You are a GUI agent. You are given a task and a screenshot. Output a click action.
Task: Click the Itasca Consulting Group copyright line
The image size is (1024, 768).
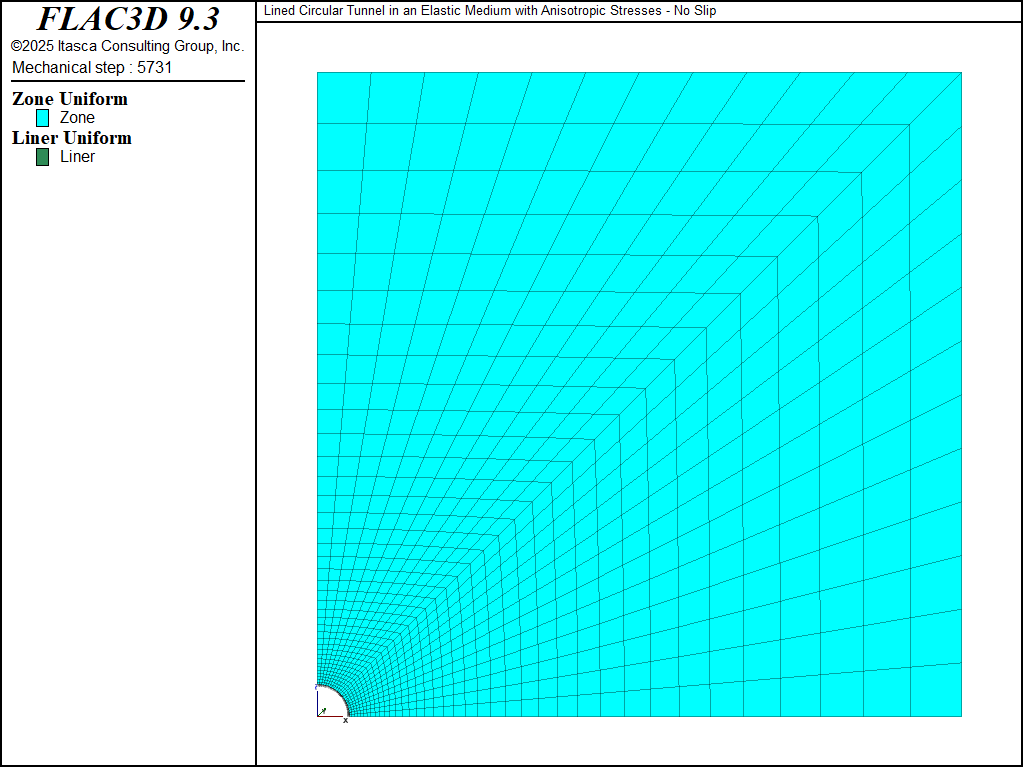coord(127,46)
